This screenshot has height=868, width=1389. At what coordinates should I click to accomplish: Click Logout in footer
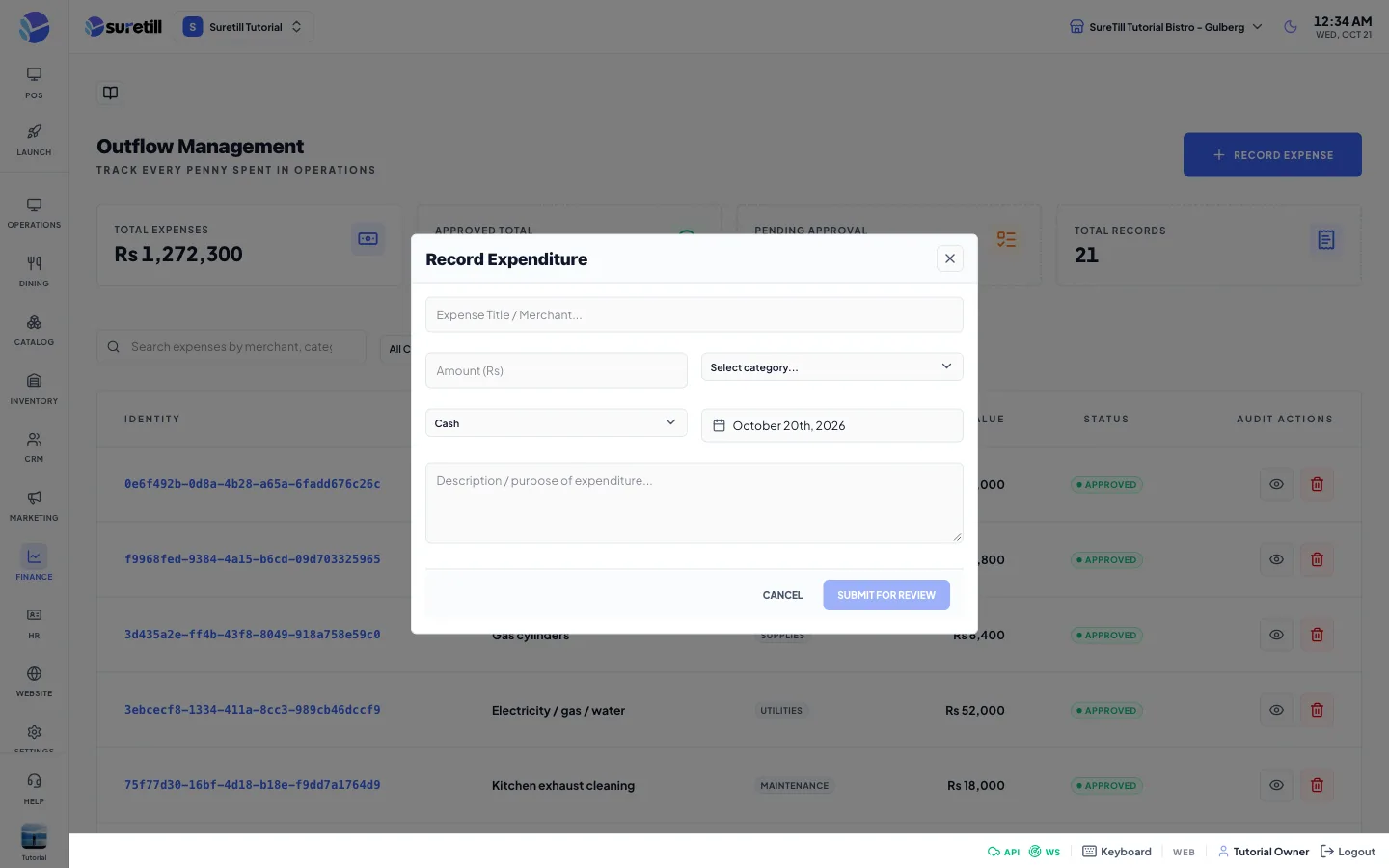click(1348, 852)
